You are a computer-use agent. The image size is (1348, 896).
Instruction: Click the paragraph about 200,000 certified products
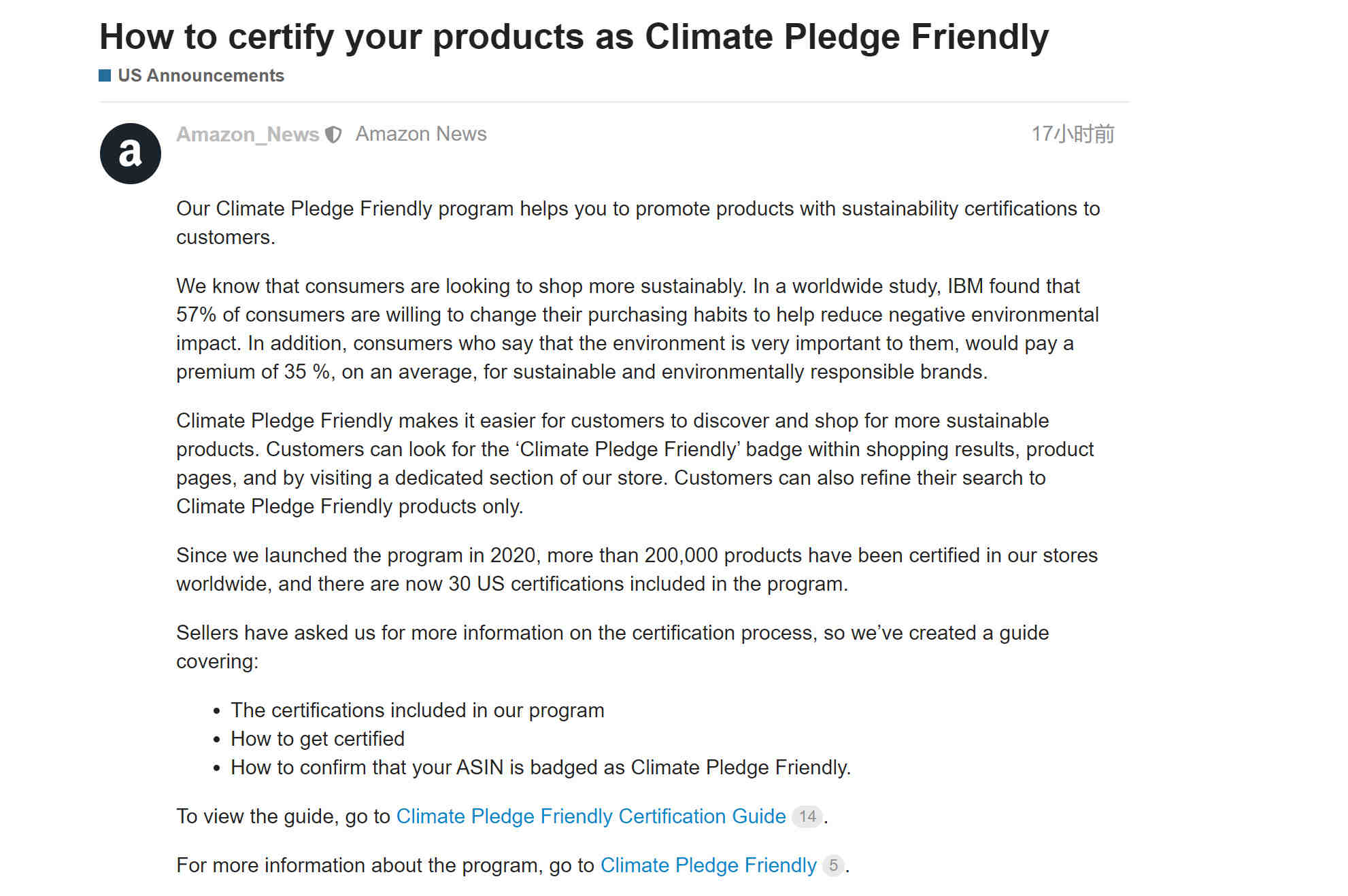637,570
